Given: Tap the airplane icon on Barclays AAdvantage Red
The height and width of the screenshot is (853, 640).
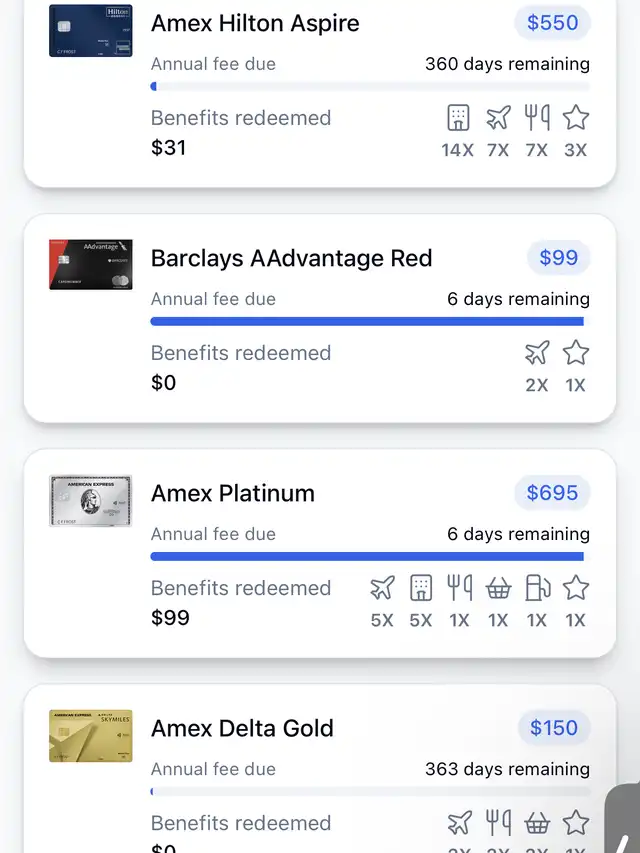Looking at the screenshot, I should [537, 353].
